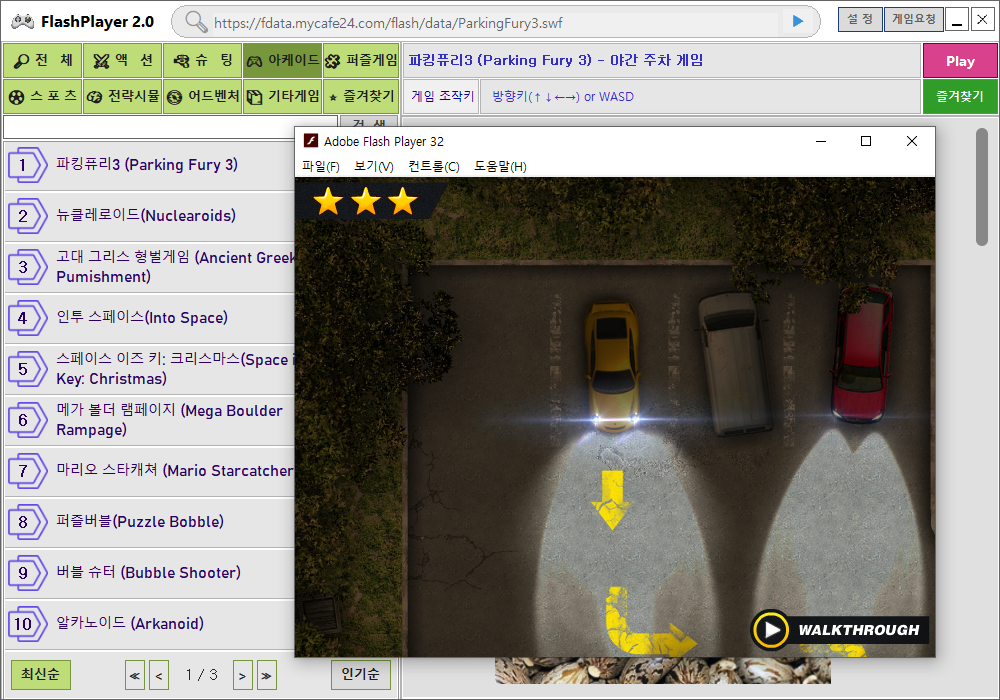Go to next page of game list
The width and height of the screenshot is (1000, 700).
[242, 675]
